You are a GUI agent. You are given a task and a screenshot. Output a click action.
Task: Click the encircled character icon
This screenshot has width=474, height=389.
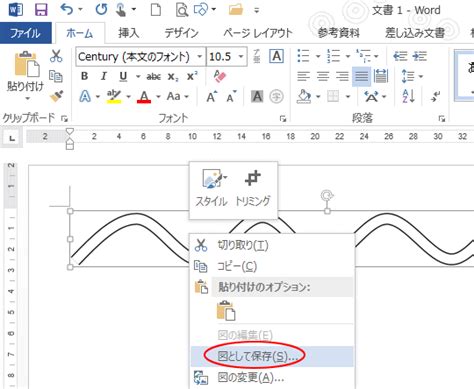click(x=276, y=97)
